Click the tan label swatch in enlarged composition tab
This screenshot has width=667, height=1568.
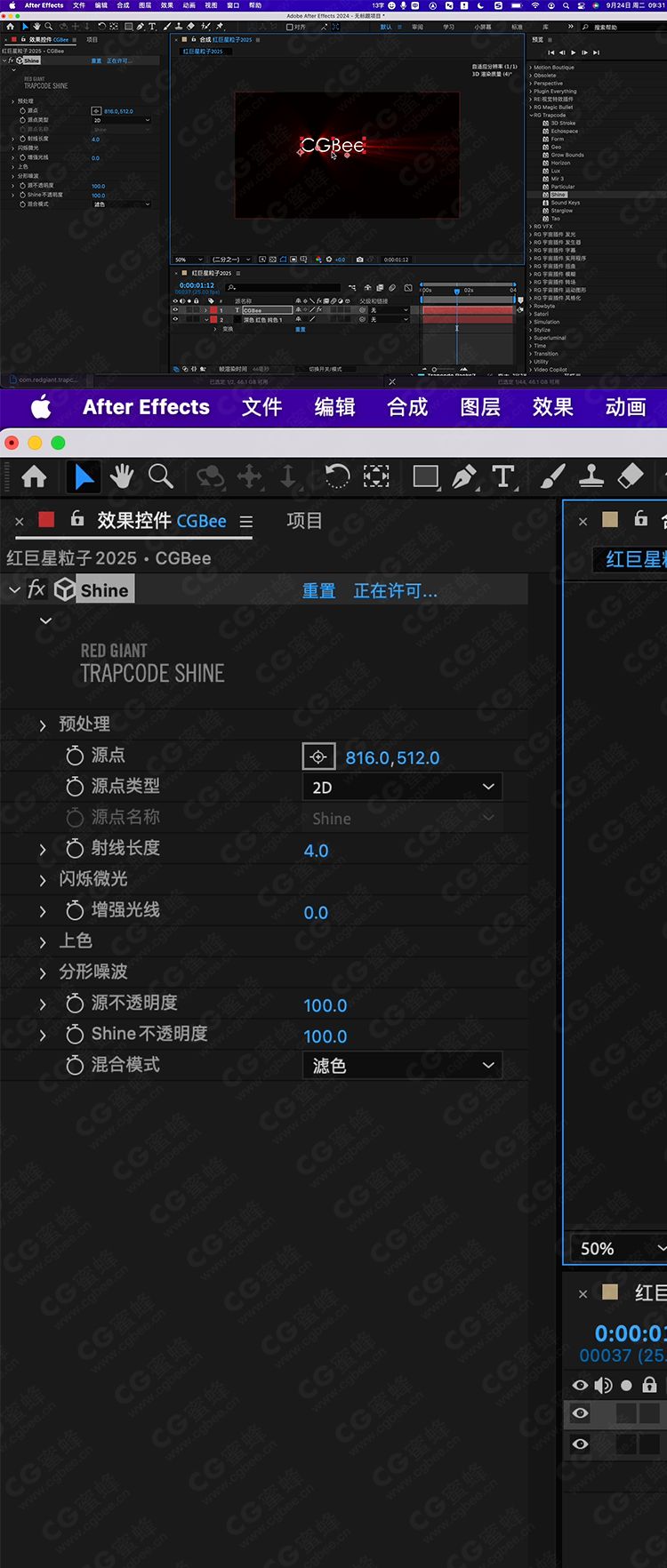click(x=610, y=519)
